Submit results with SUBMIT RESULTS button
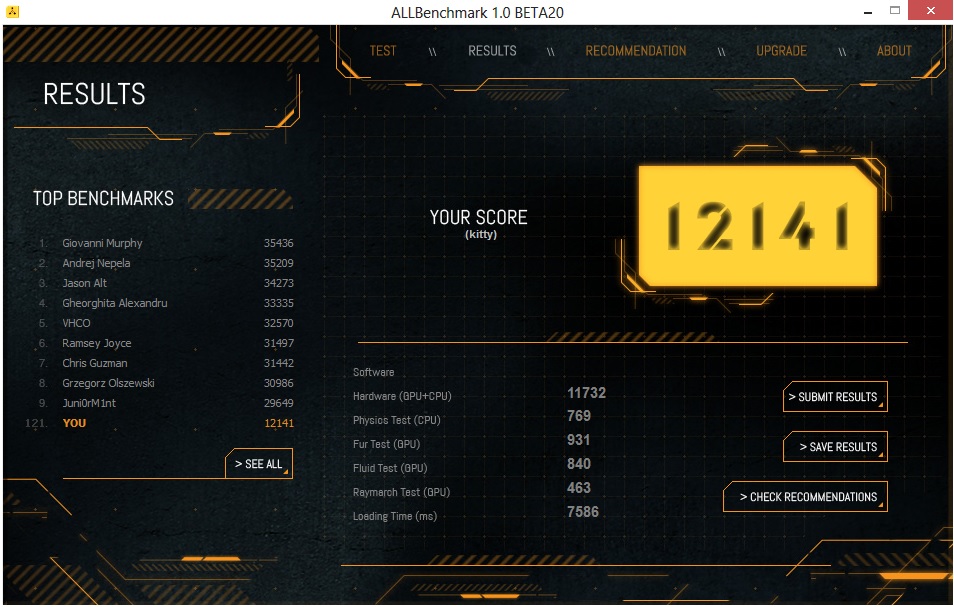The width and height of the screenshot is (954, 607). (835, 397)
